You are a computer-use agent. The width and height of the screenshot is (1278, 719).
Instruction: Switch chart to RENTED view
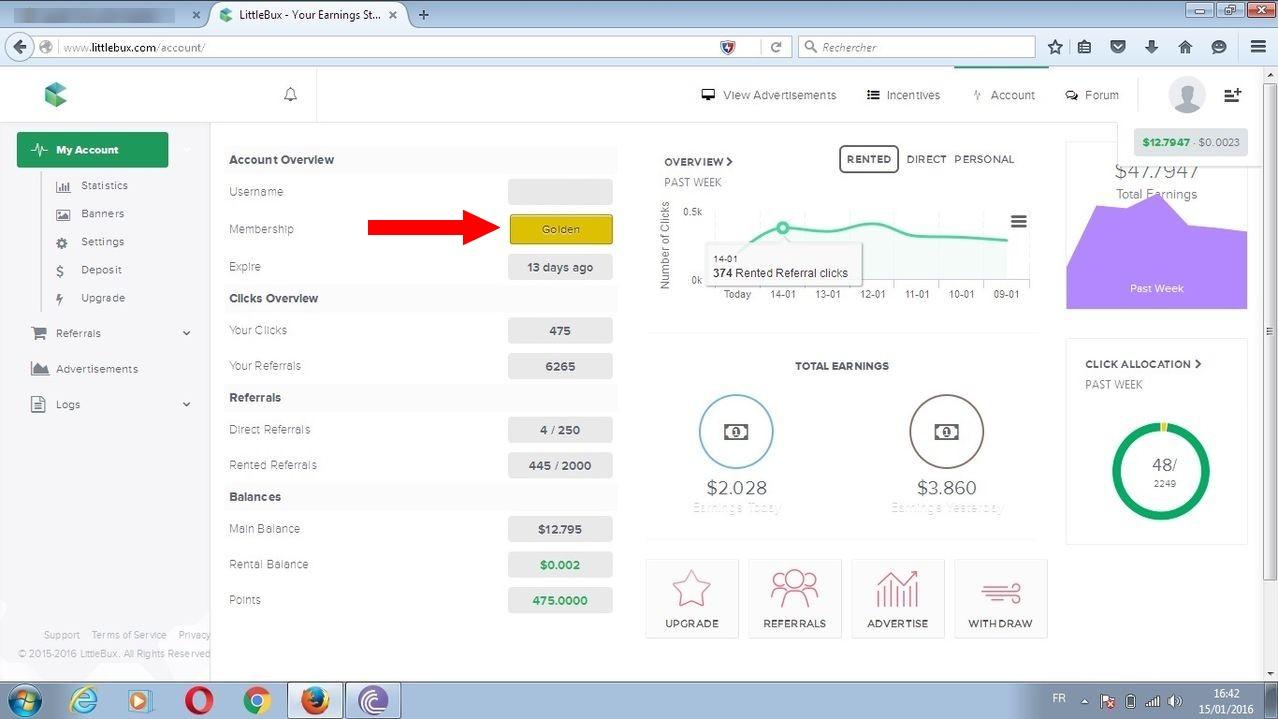tap(869, 159)
